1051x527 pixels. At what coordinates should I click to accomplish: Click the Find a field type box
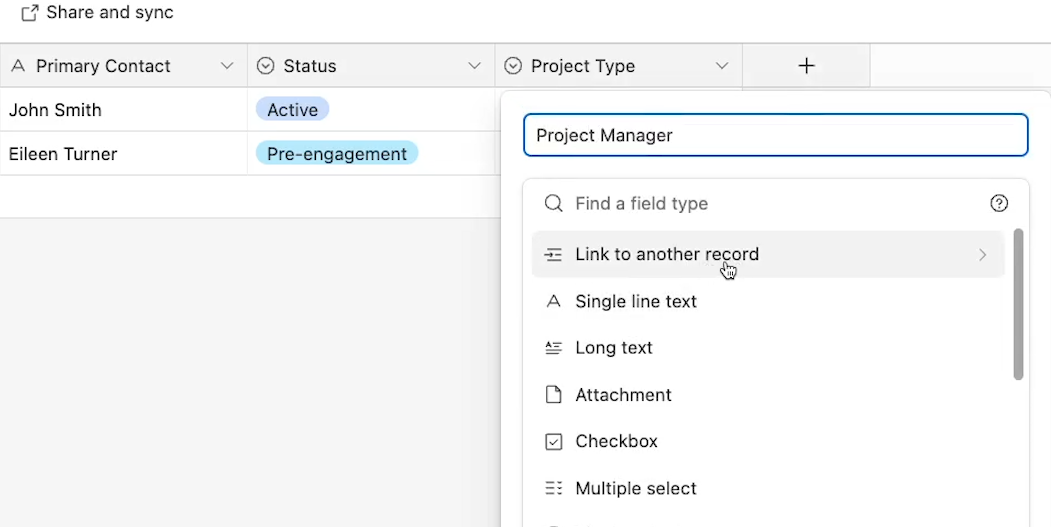[776, 203]
